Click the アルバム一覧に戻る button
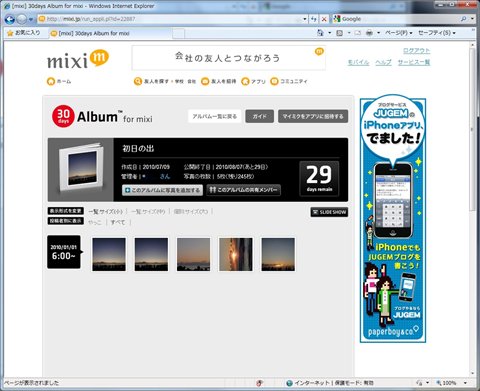Screen dimensions: 480x391 (x=215, y=116)
